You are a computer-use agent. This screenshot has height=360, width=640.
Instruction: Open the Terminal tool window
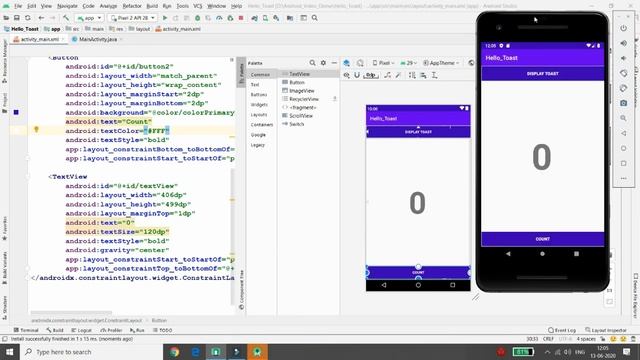click(26, 330)
